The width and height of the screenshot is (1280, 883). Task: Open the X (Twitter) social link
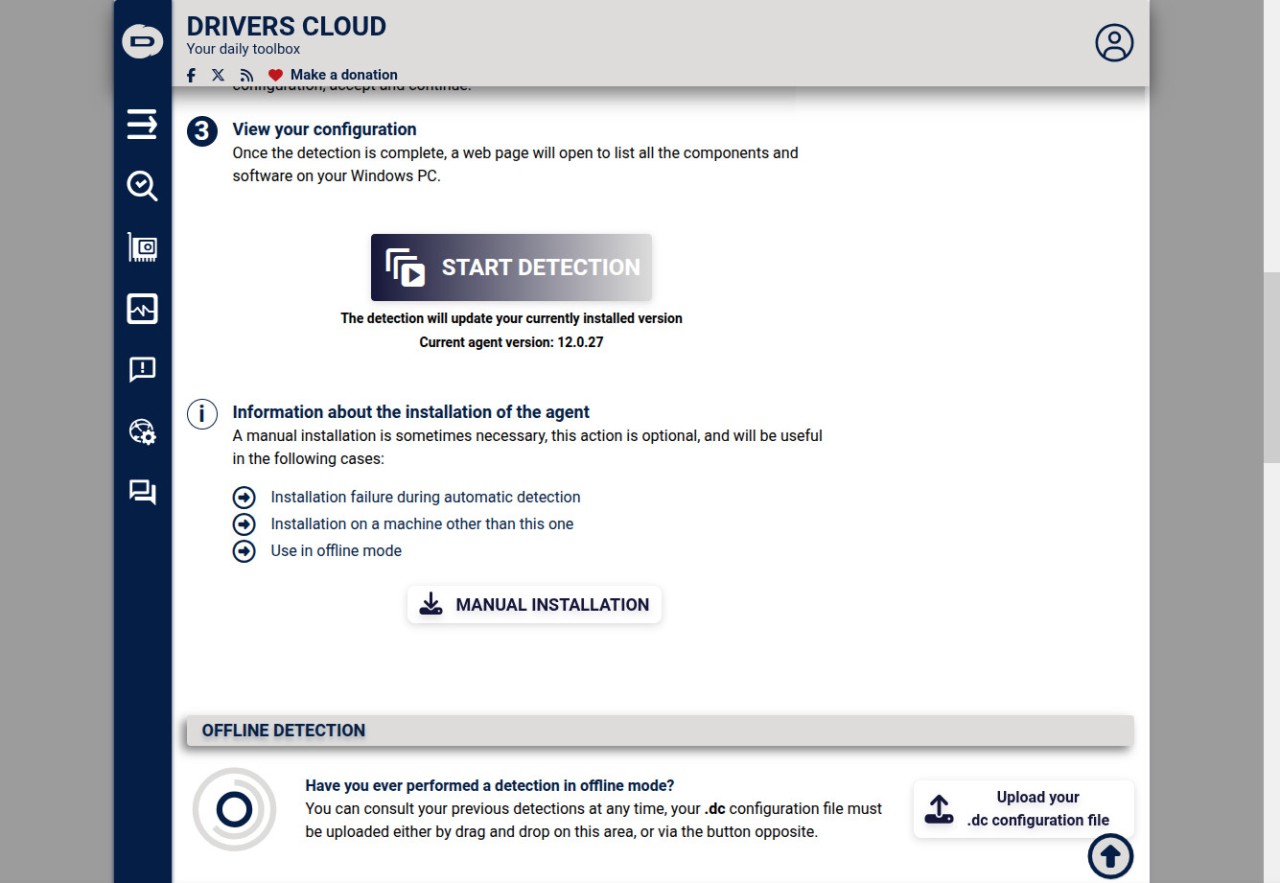pyautogui.click(x=218, y=75)
